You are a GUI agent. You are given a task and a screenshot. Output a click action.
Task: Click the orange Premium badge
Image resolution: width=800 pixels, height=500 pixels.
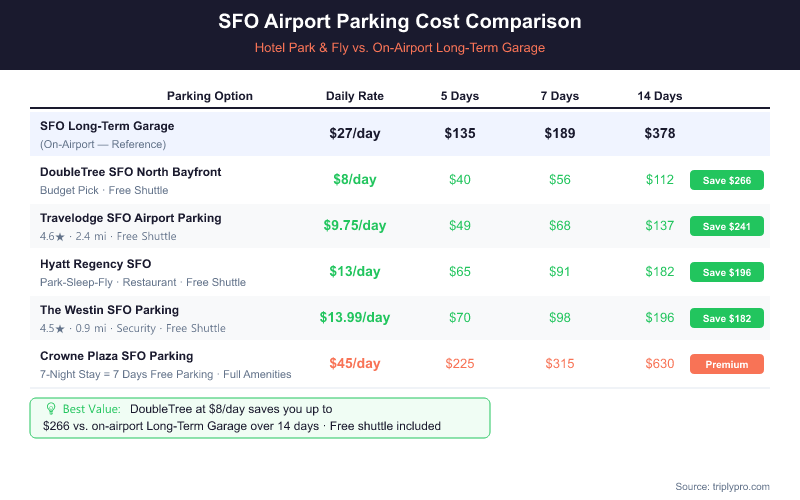coord(727,364)
